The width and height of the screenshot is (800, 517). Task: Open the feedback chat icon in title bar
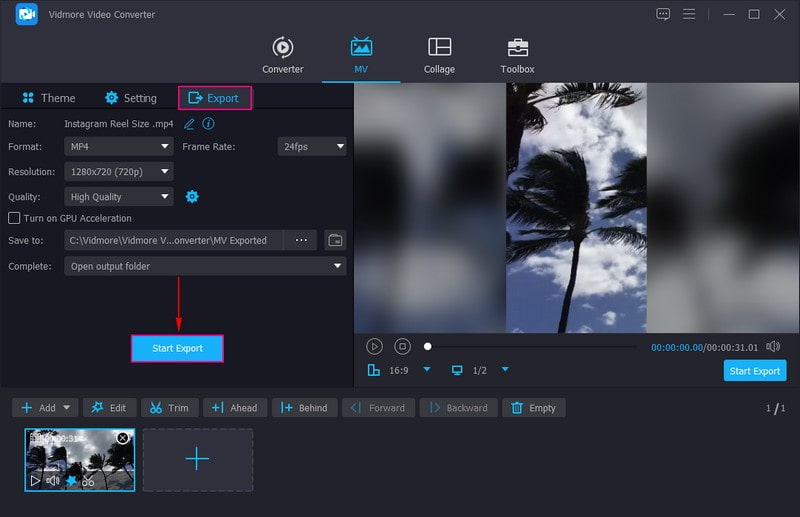pyautogui.click(x=663, y=14)
